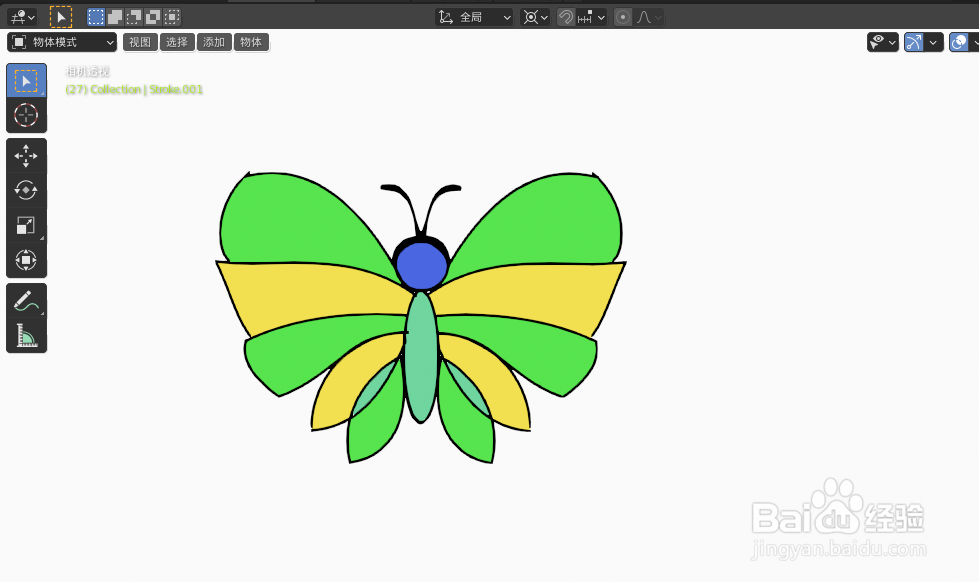Select the Move tool

[26, 155]
